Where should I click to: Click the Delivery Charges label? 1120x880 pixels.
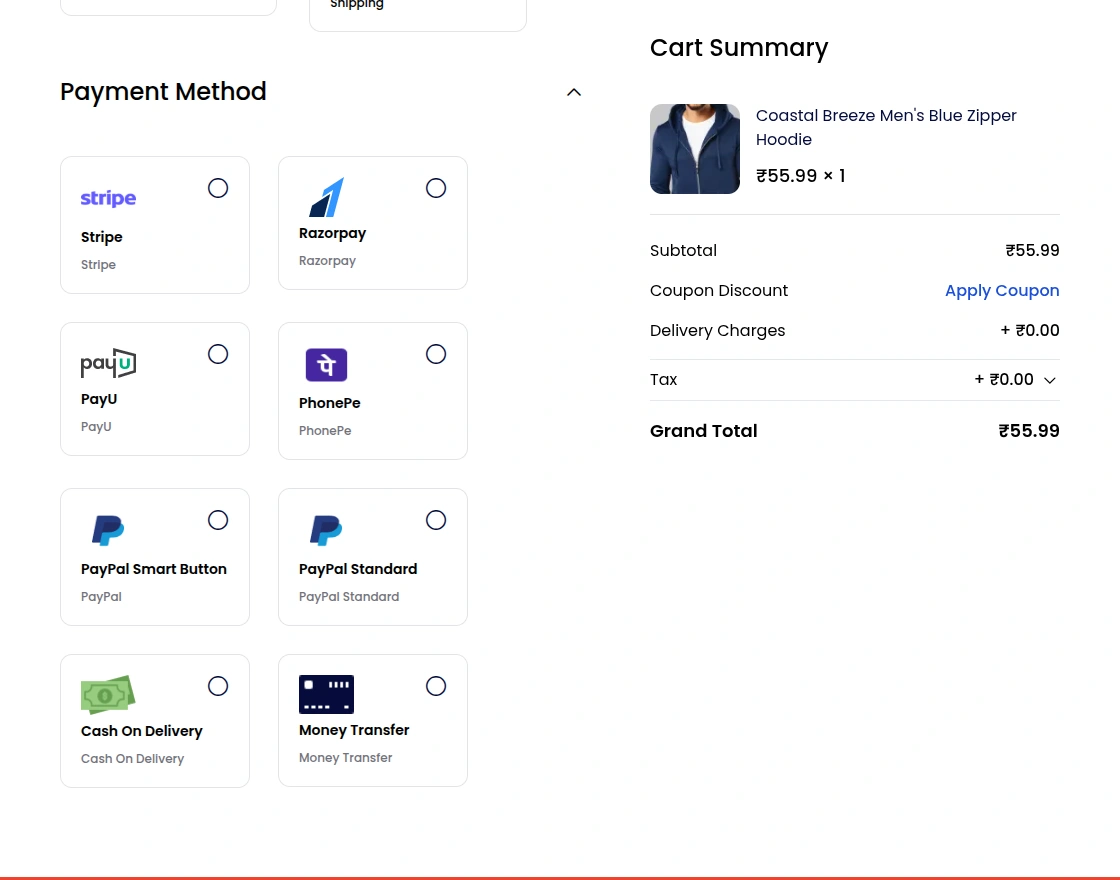point(717,331)
